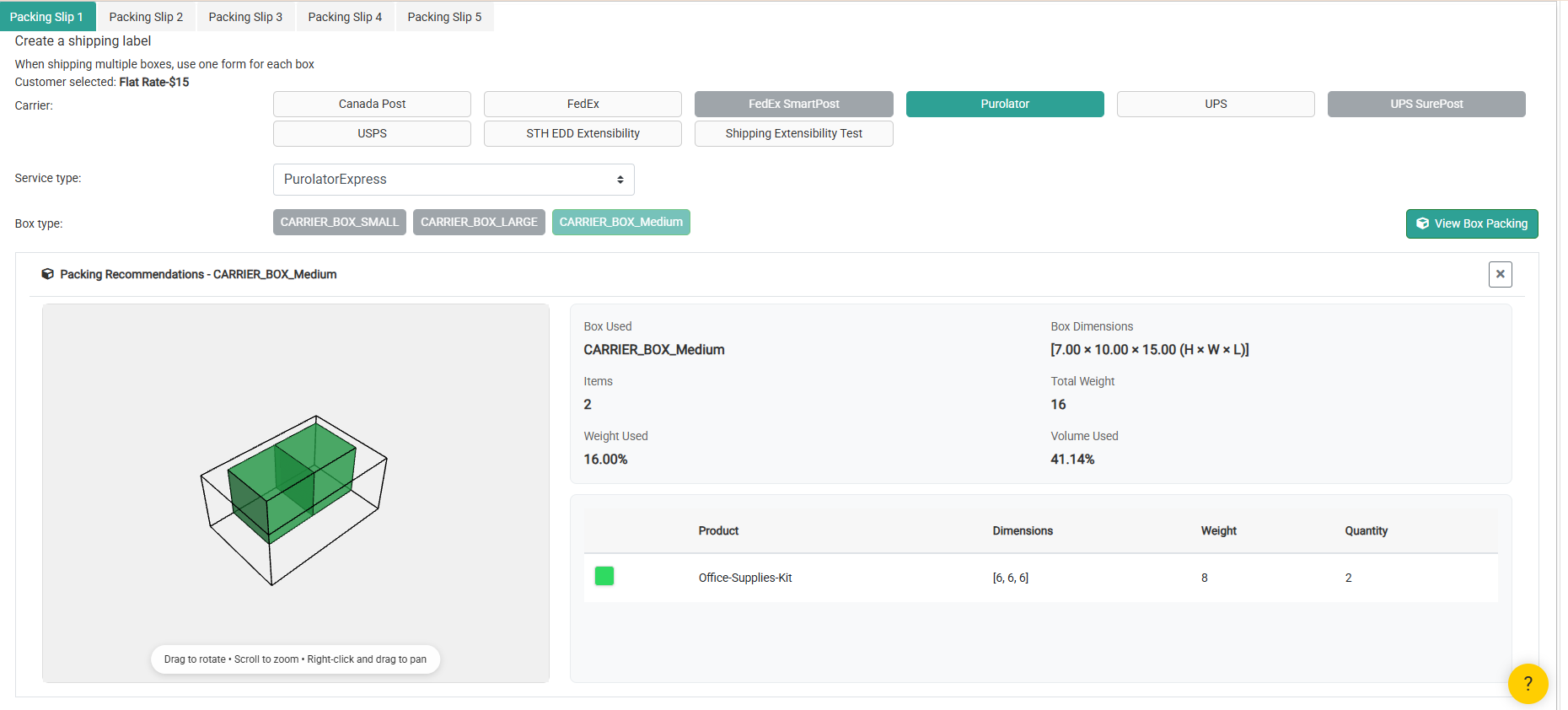Select STH EDD Extensibility carrier
The width and height of the screenshot is (1568, 710).
coord(583,133)
